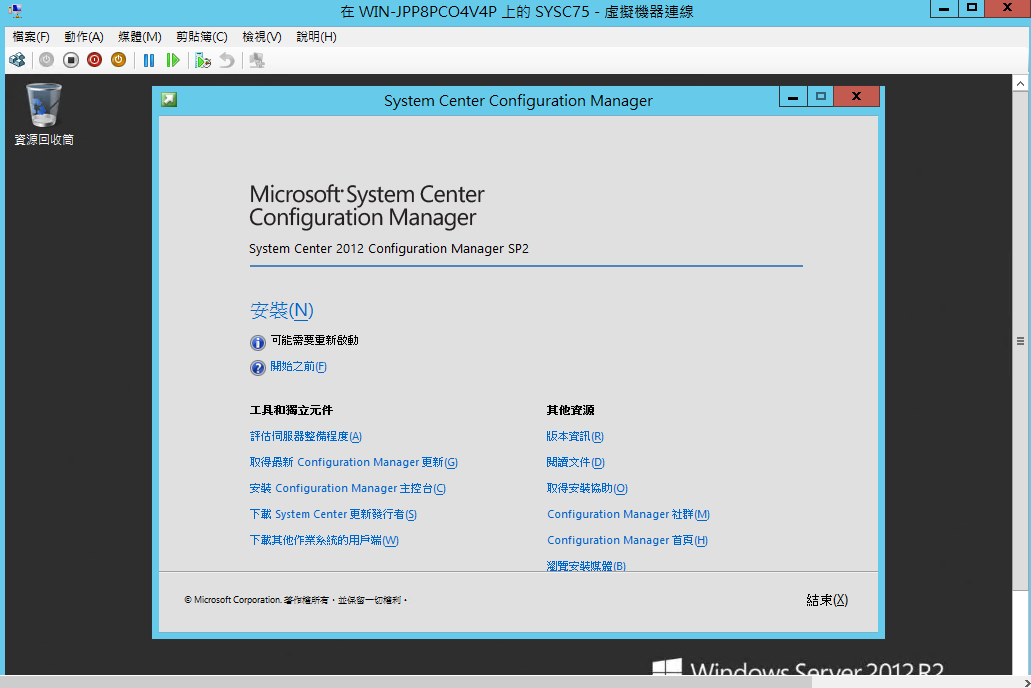This screenshot has height=688, width=1031.
Task: Click 評估伺服器整備程度(A) link
Action: tap(306, 436)
